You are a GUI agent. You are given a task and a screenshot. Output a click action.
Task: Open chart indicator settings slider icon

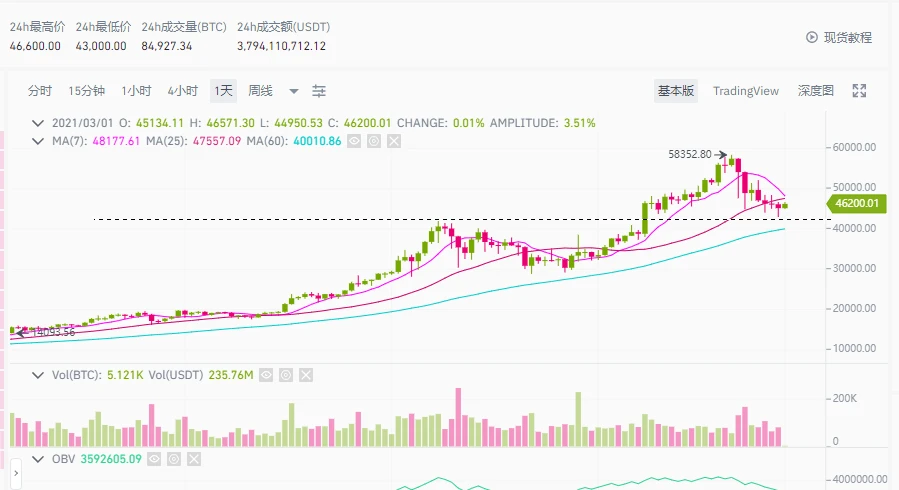coord(319,91)
